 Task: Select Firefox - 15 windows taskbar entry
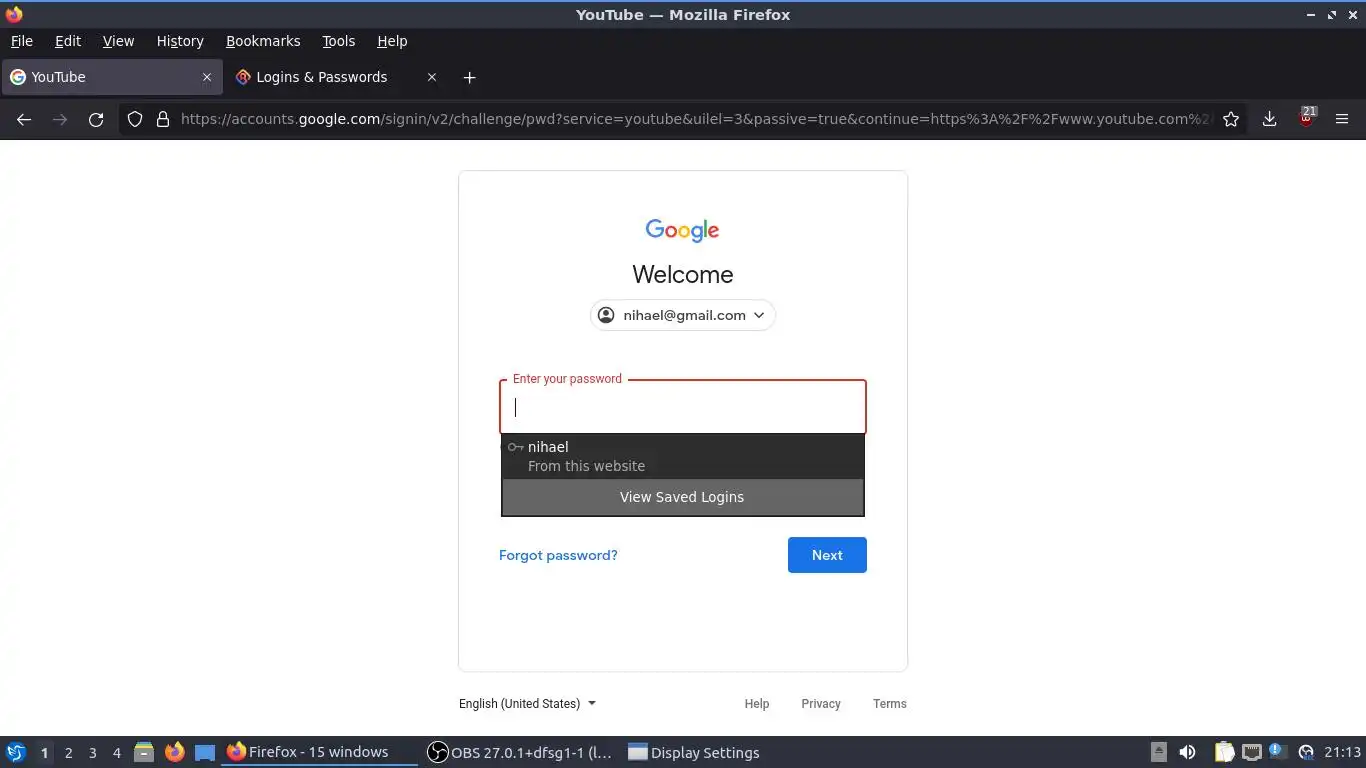pyautogui.click(x=319, y=752)
